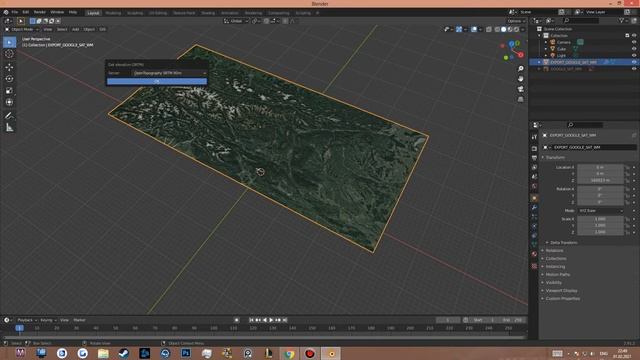Open the outliner filter funnel
The width and height of the screenshot is (640, 360).
click(x=622, y=20)
